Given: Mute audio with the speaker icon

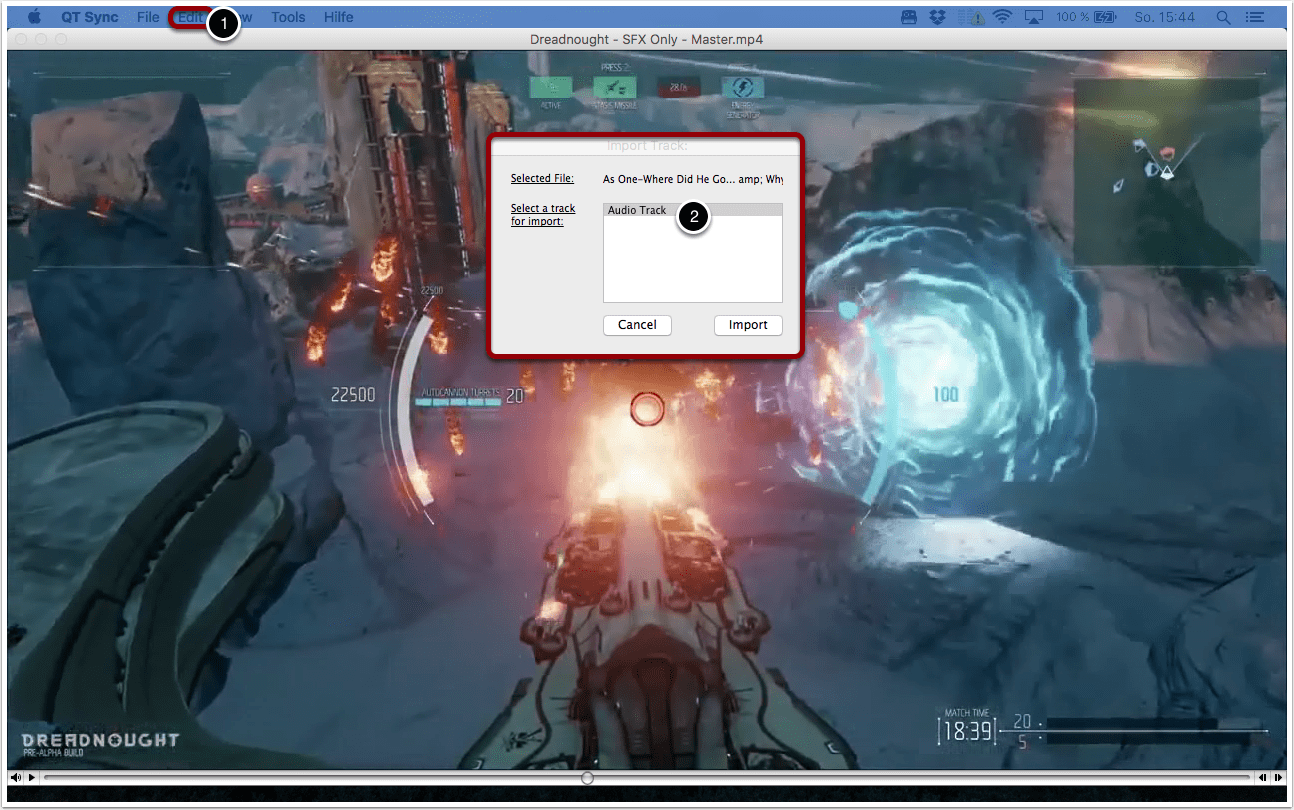Looking at the screenshot, I should 17,777.
